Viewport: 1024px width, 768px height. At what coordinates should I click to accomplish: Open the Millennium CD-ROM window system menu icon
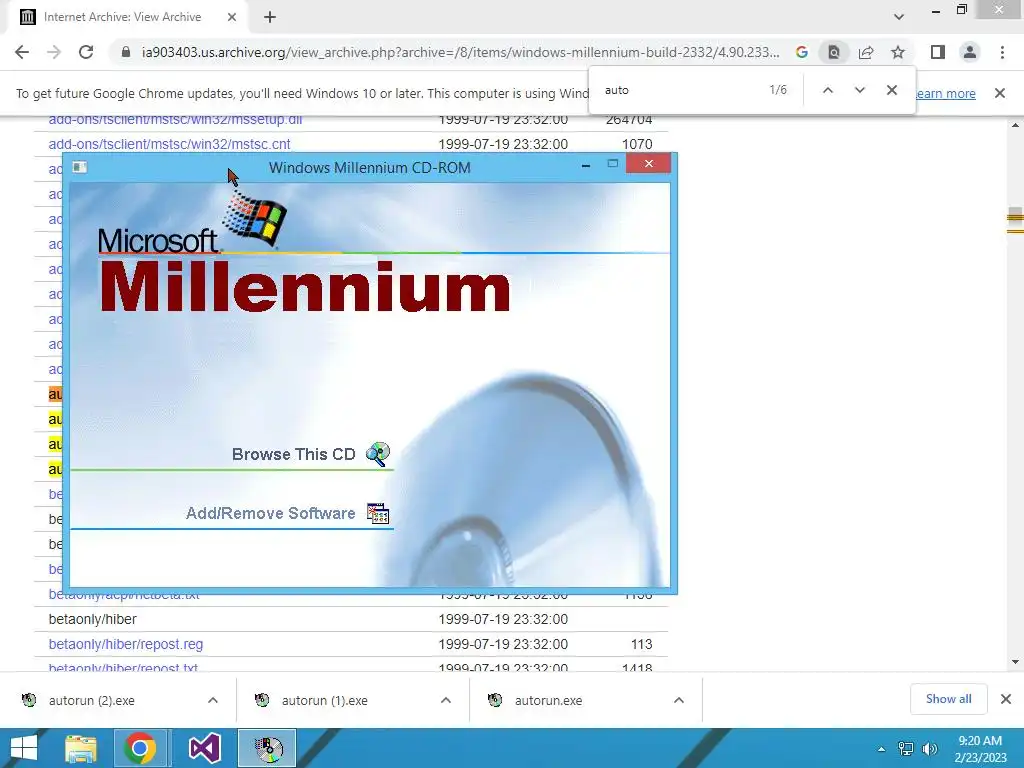[x=80, y=167]
